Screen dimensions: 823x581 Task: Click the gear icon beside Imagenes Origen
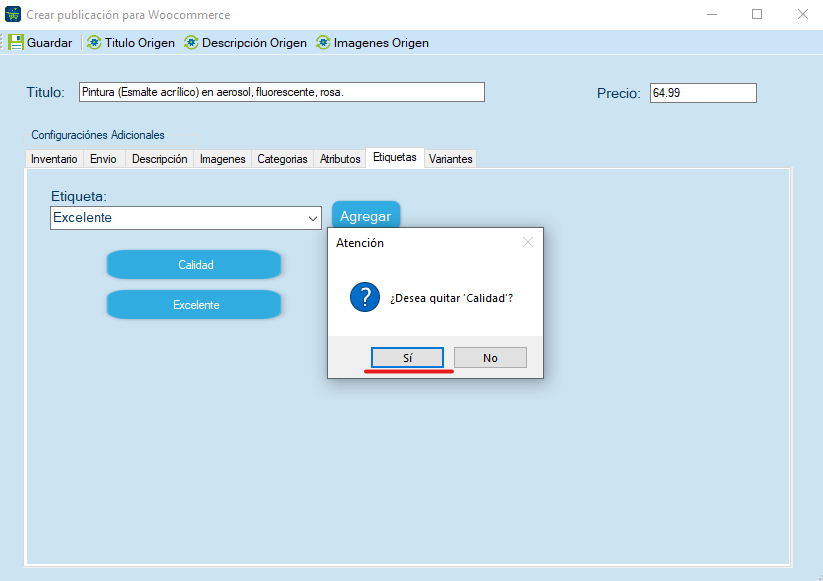pyautogui.click(x=323, y=43)
